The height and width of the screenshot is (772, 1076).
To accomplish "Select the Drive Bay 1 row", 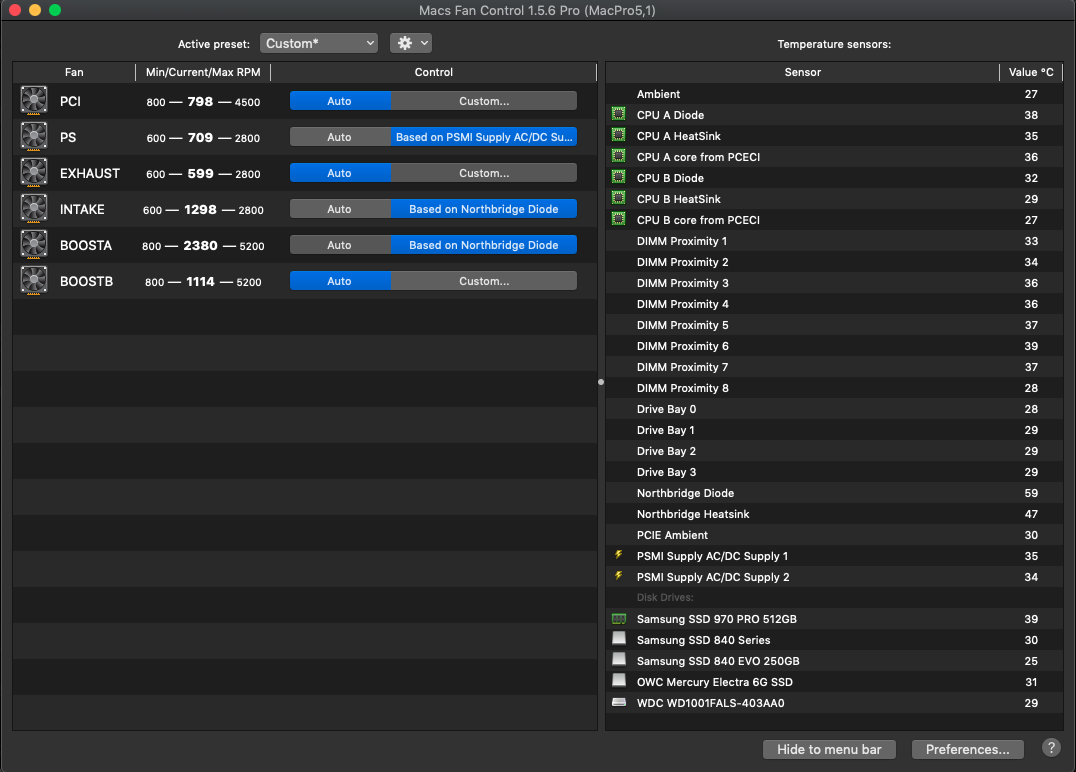I will (834, 430).
